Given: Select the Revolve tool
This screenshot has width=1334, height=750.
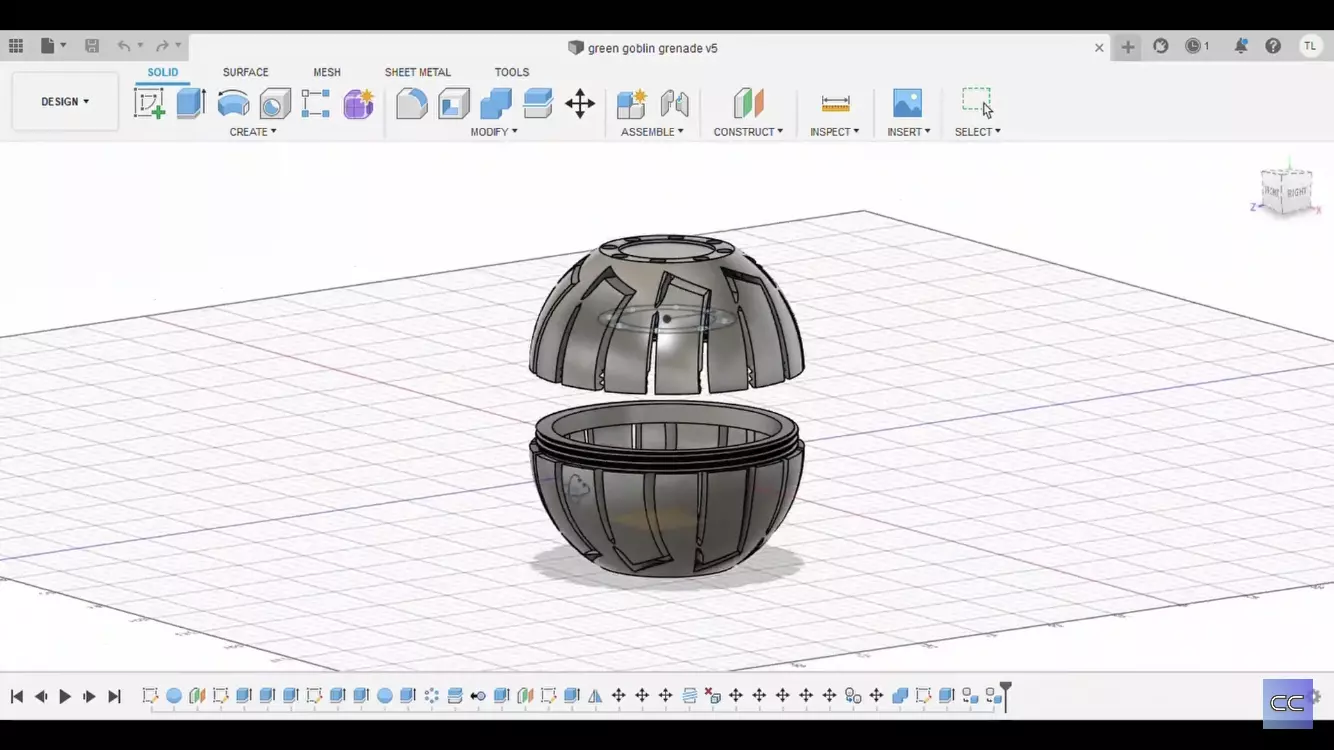Looking at the screenshot, I should pos(233,103).
